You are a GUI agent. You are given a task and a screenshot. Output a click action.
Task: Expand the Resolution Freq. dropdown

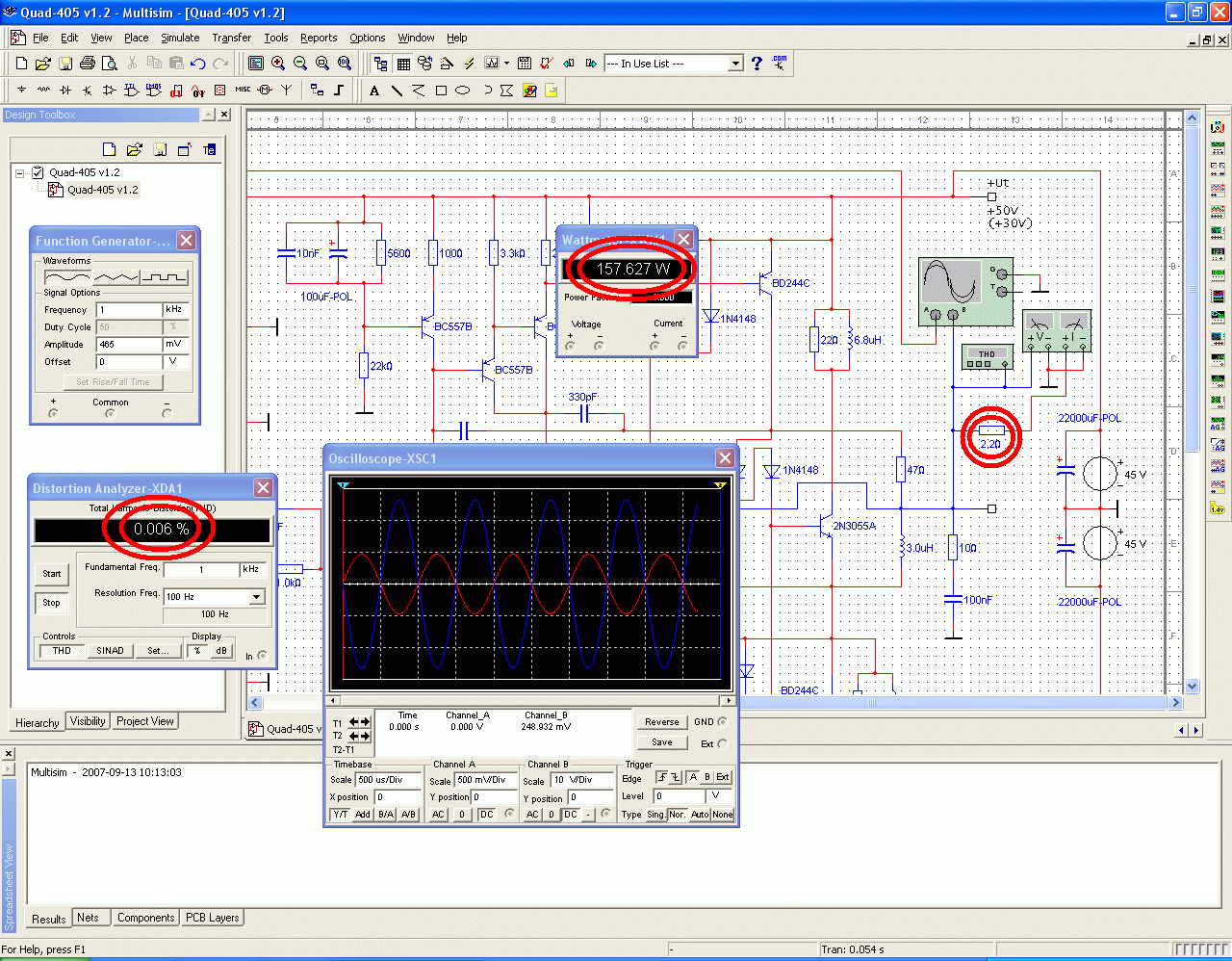point(257,597)
